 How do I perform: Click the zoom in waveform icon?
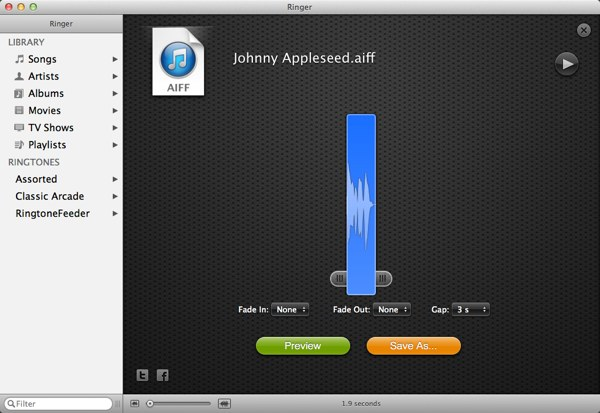224,403
